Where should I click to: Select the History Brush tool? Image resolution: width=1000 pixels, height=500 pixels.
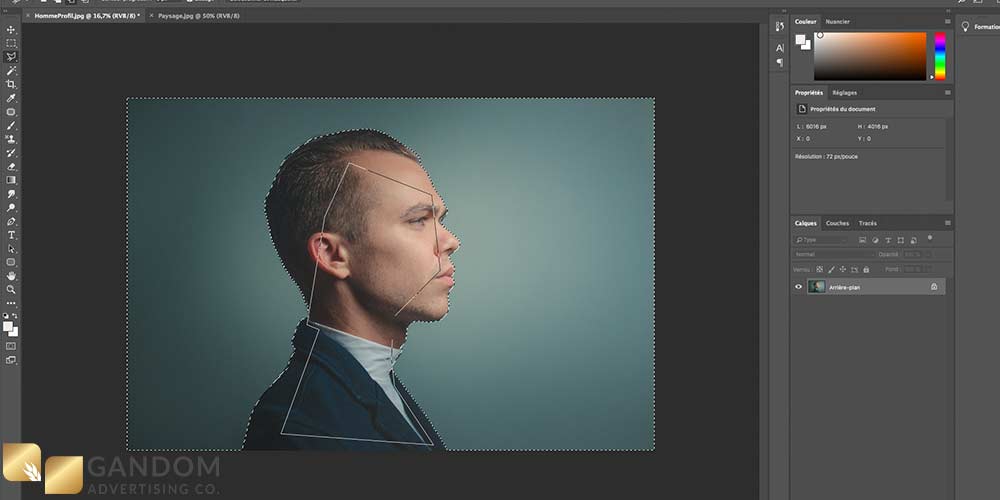tap(11, 153)
